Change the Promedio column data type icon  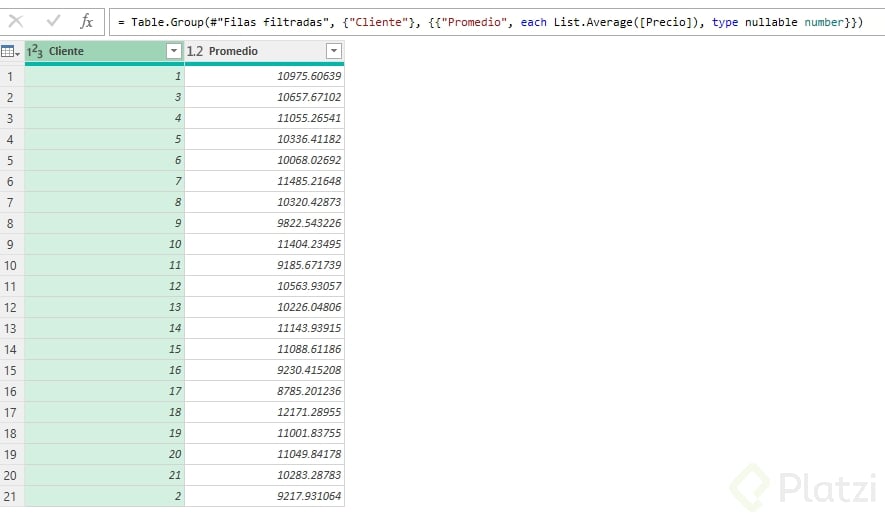195,51
